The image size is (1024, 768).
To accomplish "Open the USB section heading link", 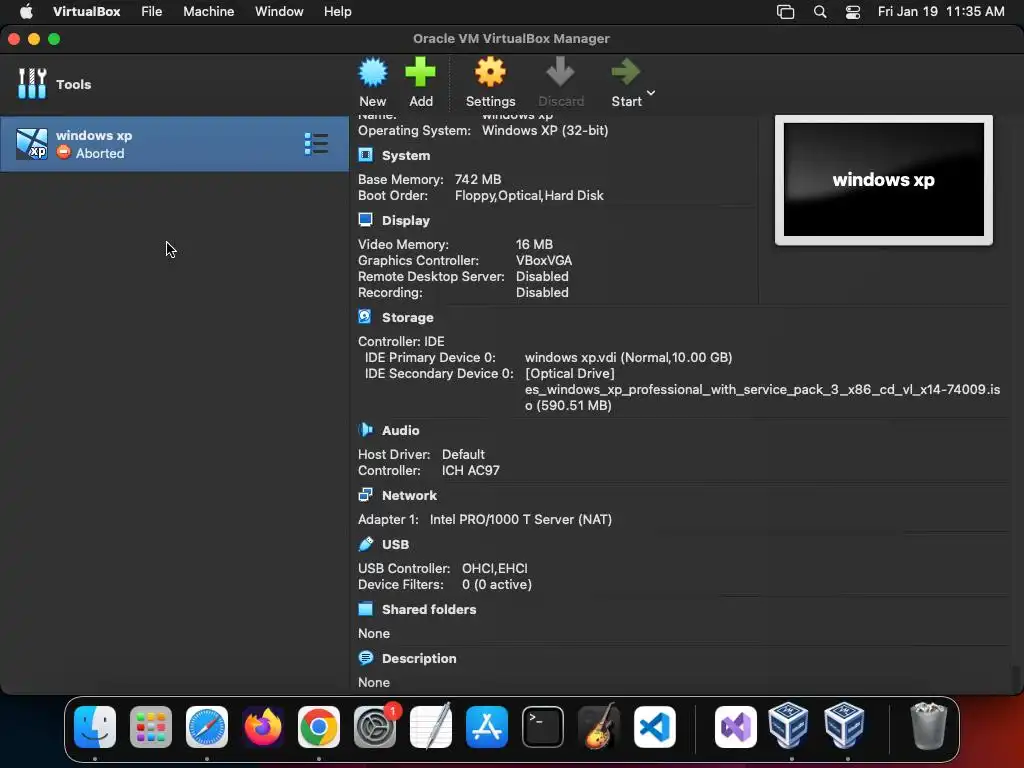I will 395,545.
